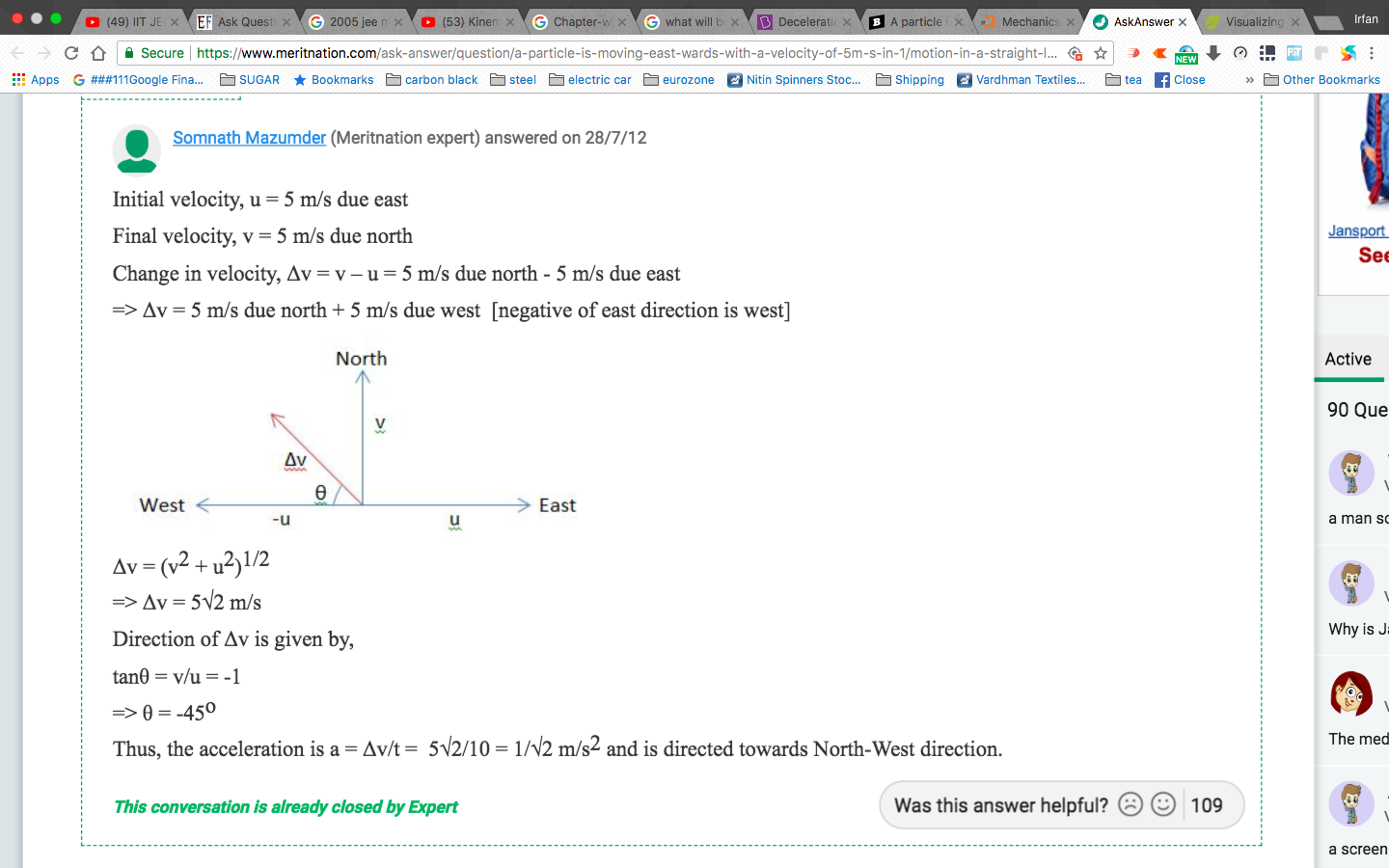Open the colorful pinwheel extension icon
Viewport: 1389px width, 868px height.
tap(1348, 53)
